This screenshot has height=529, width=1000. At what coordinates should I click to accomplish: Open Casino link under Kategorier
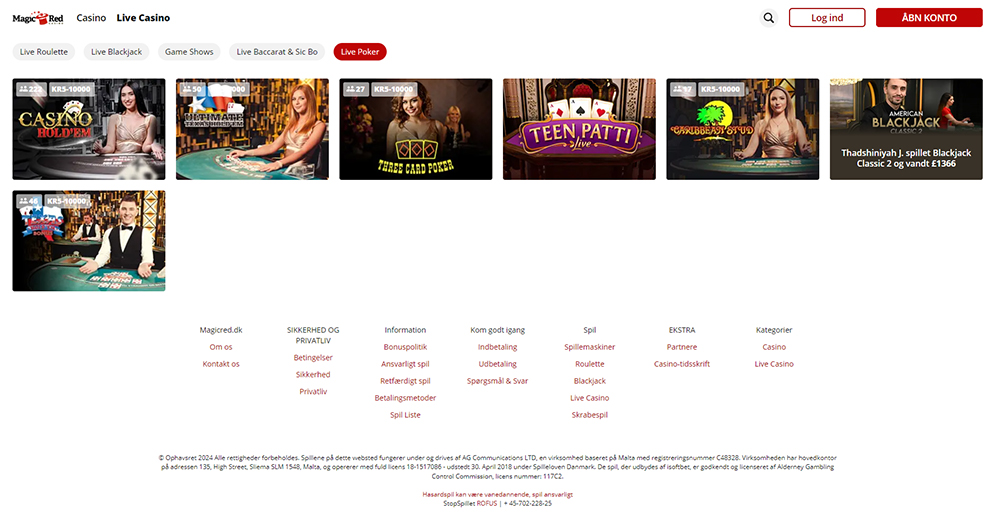(x=774, y=347)
